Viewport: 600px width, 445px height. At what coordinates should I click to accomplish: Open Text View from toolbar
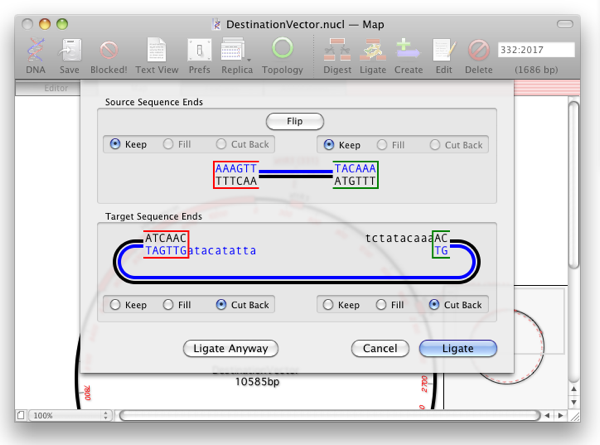(157, 55)
